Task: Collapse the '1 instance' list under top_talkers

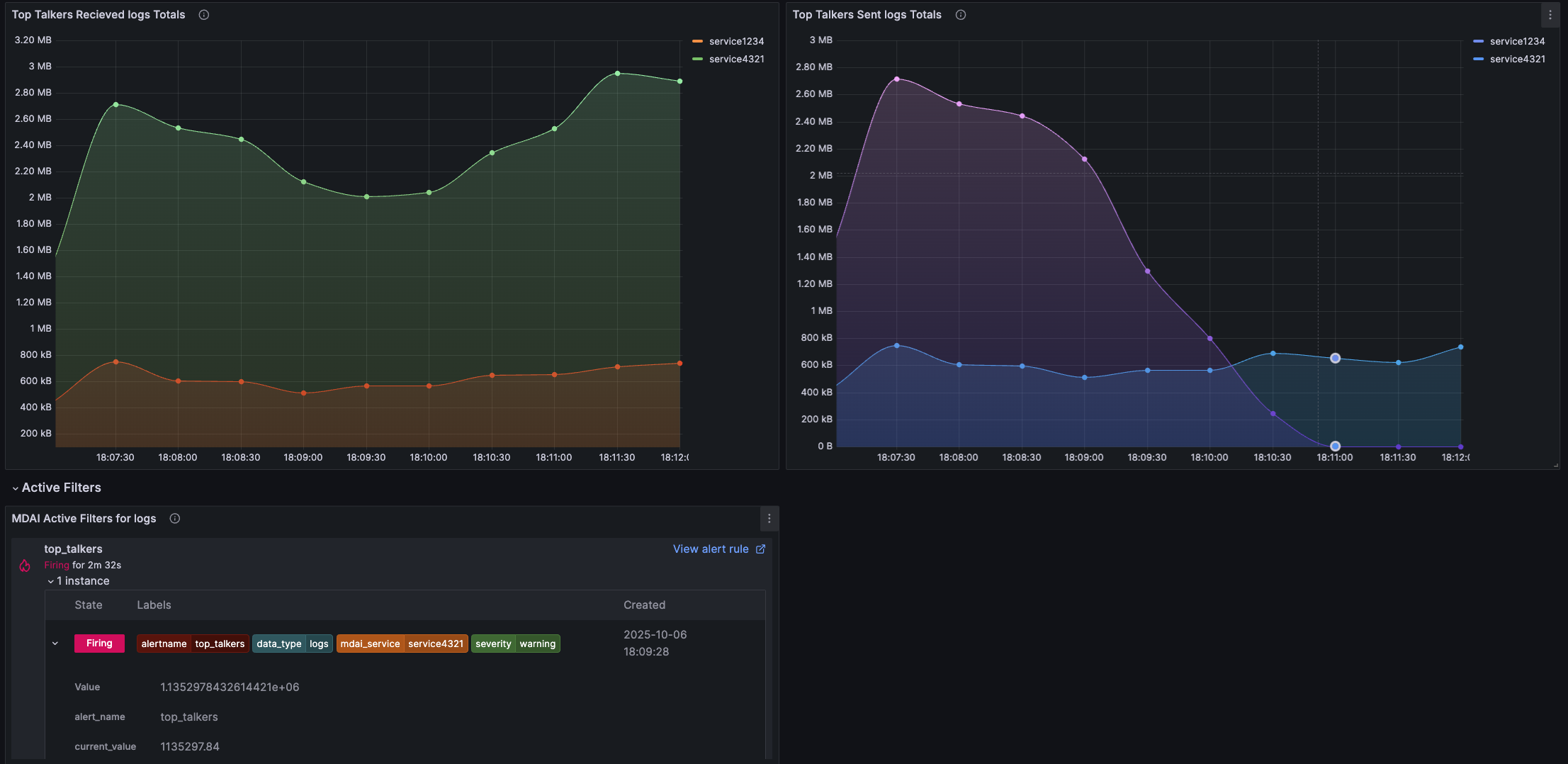Action: tap(51, 581)
